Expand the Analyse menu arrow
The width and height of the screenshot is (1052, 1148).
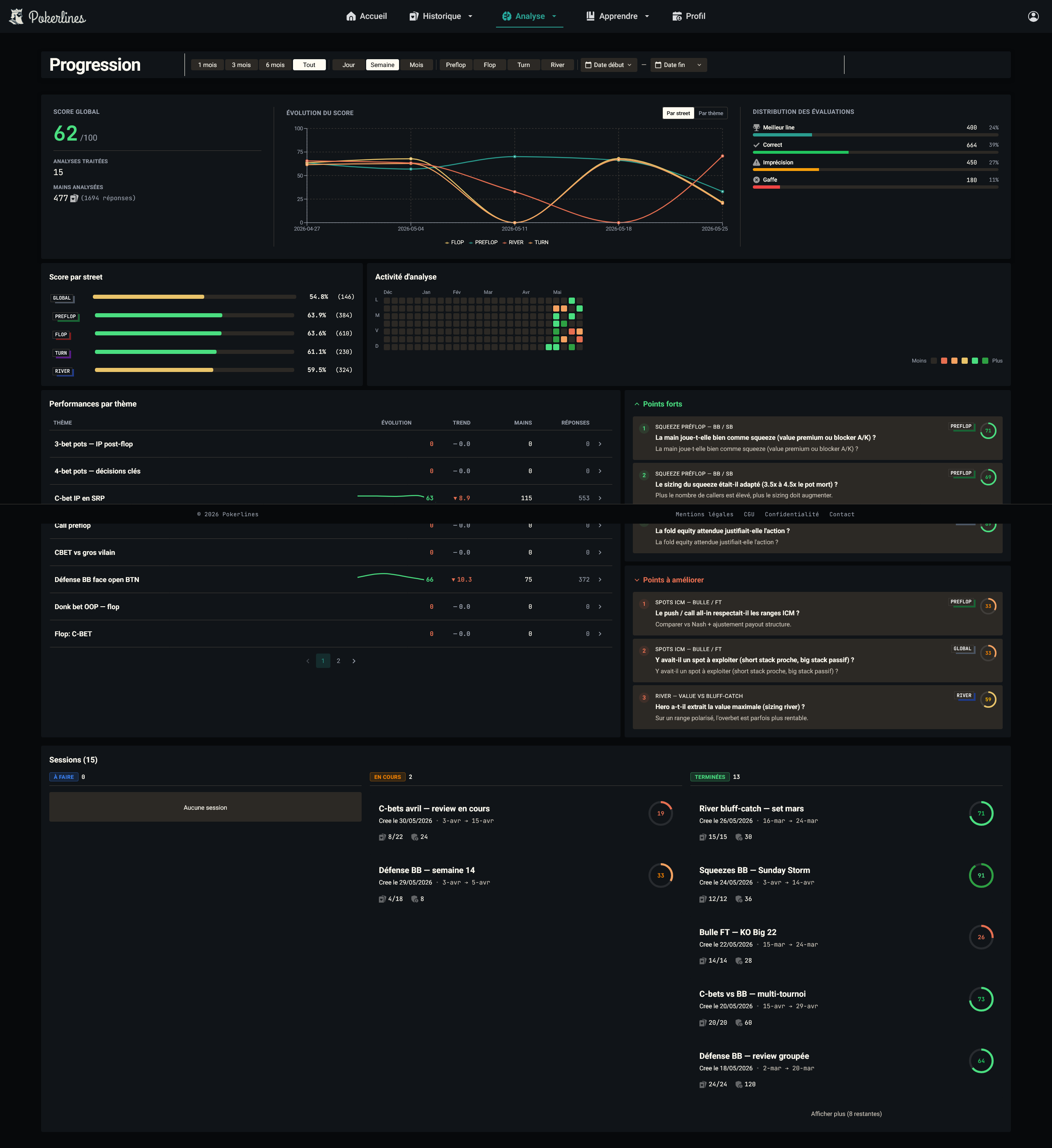(554, 16)
